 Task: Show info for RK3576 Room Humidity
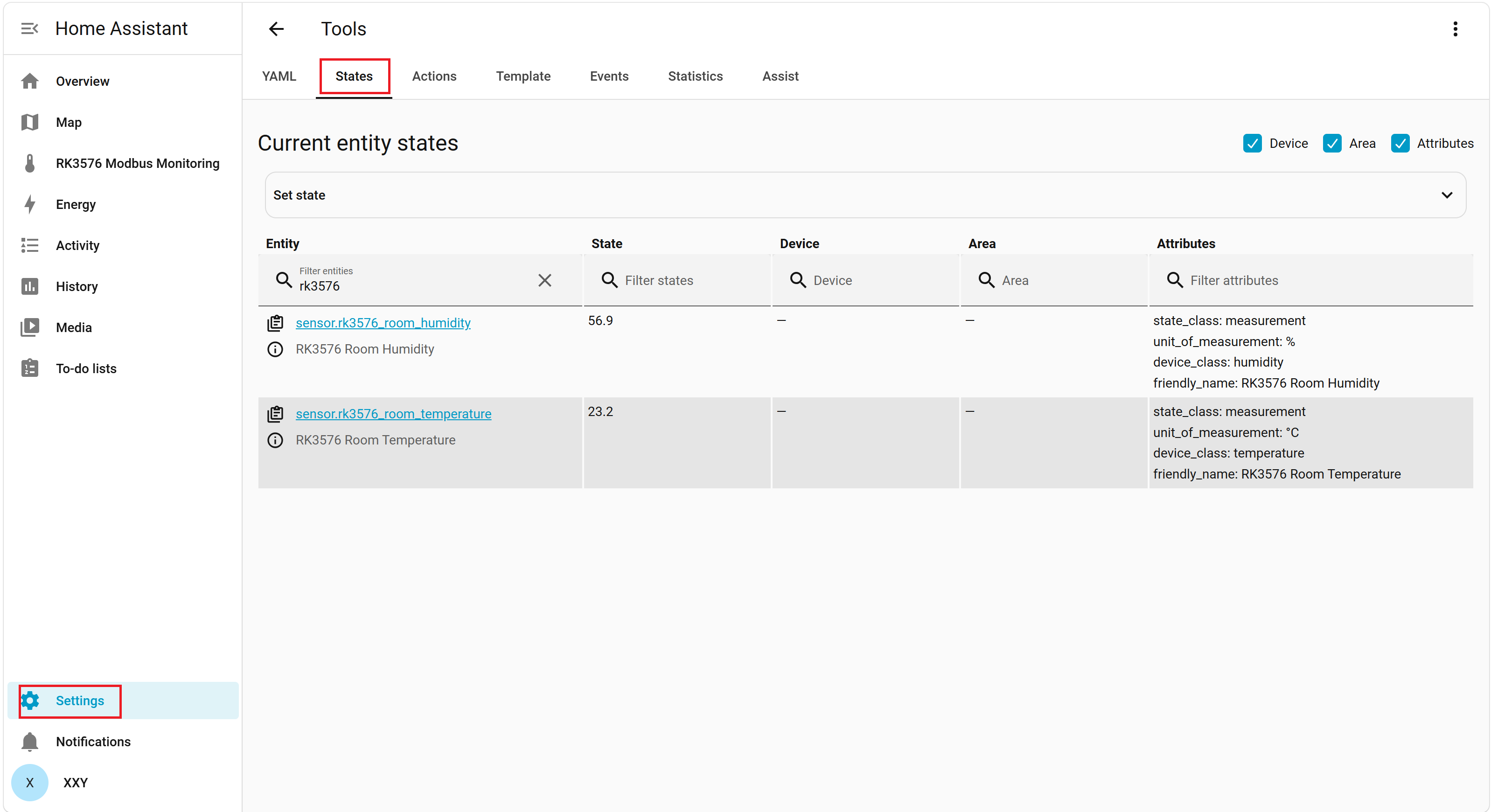tap(275, 349)
